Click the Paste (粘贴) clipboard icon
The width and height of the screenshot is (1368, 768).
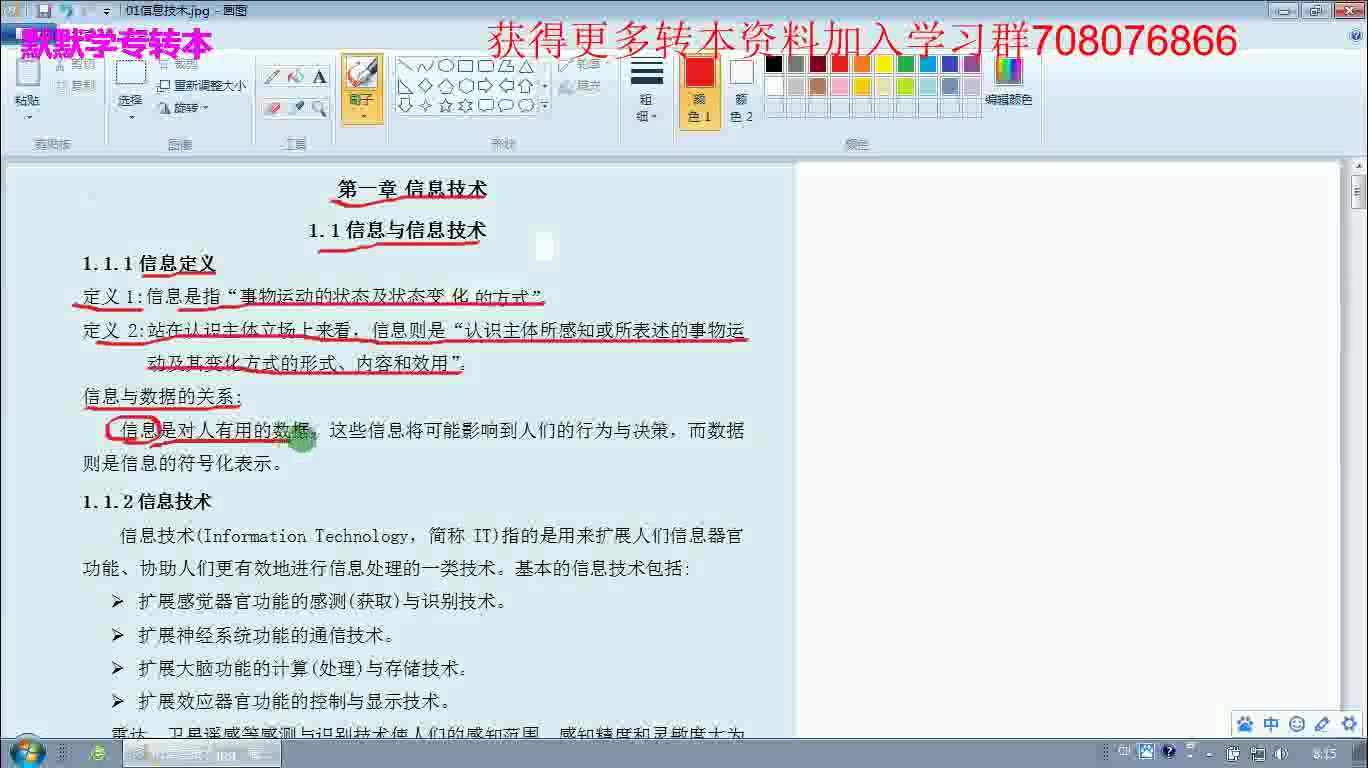[x=28, y=73]
